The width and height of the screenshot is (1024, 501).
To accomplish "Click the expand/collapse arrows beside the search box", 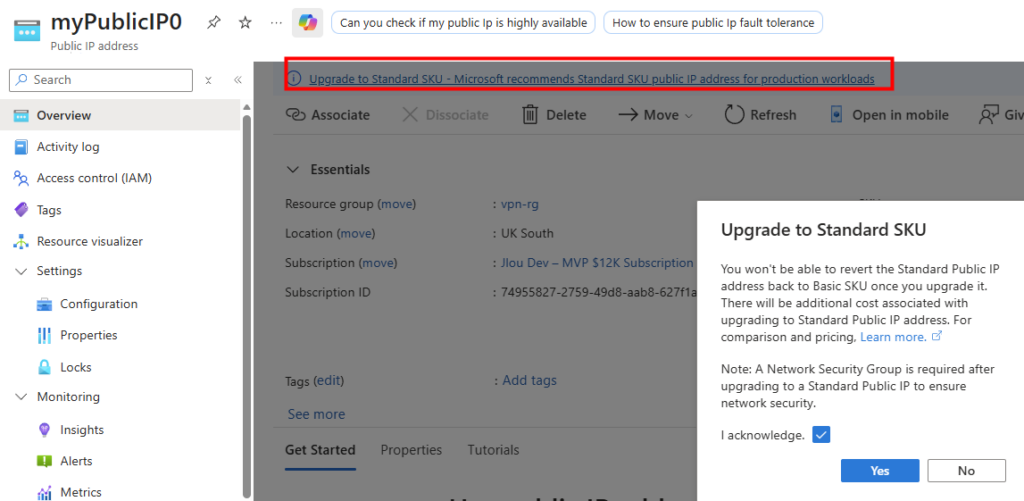I will [x=208, y=80].
